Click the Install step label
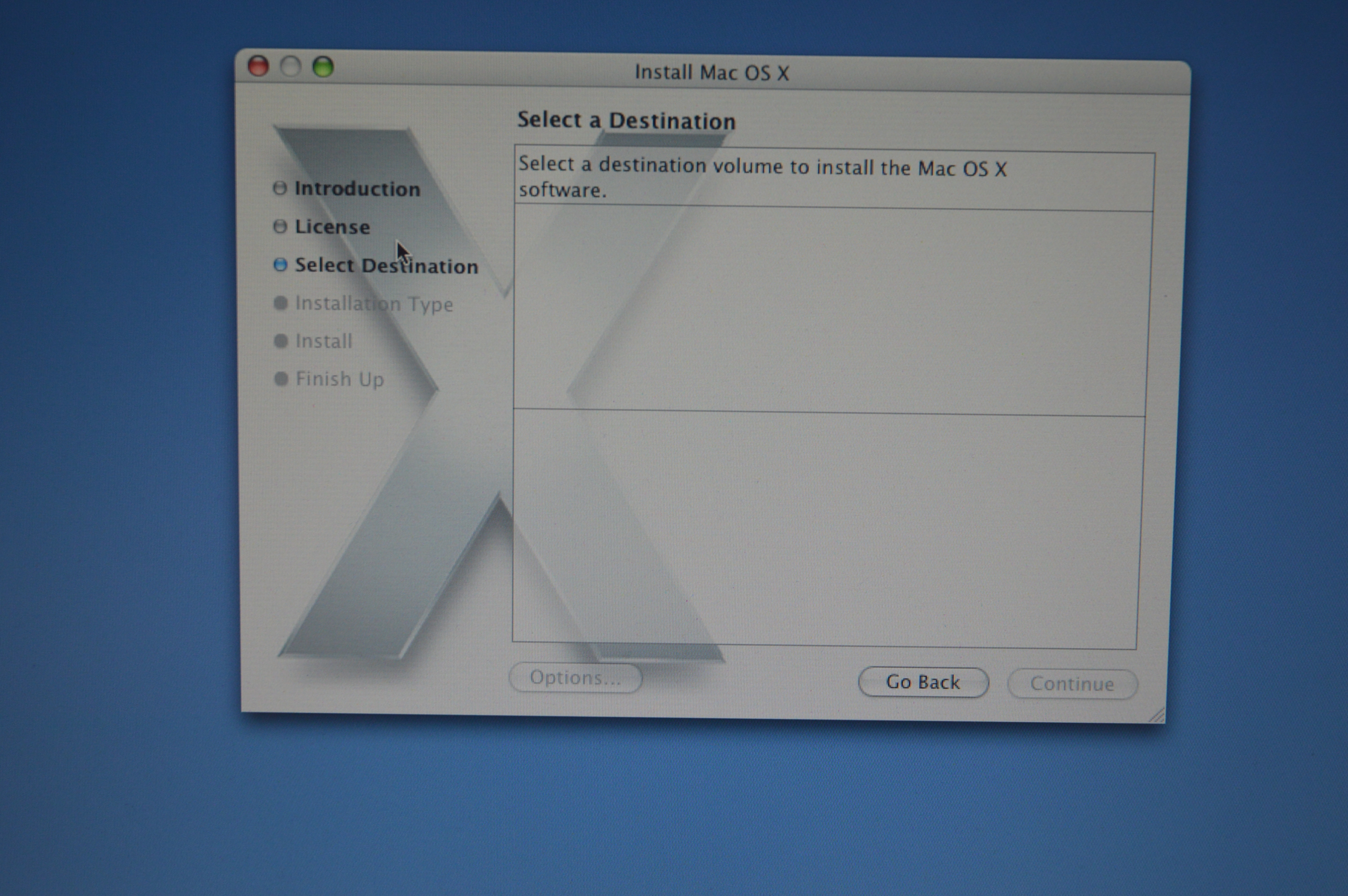The width and height of the screenshot is (1348, 896). point(324,341)
